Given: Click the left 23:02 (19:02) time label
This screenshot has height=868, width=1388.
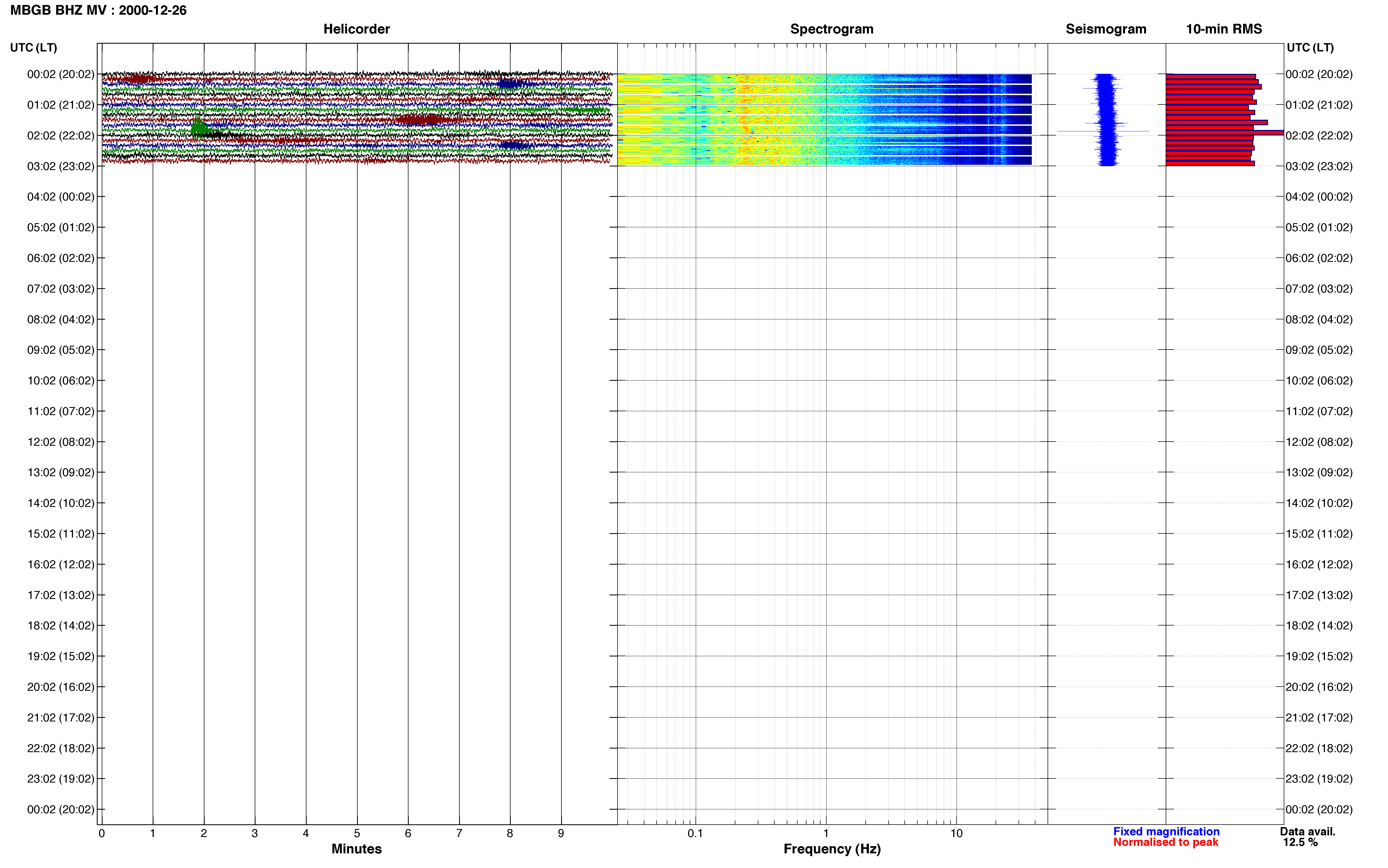Looking at the screenshot, I should (x=61, y=778).
